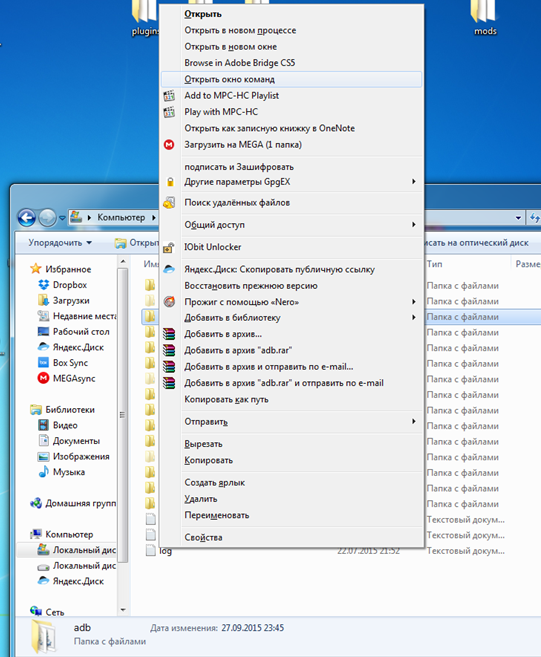
Task: Select the Компьютер node in the sidebar
Action: tap(62, 534)
